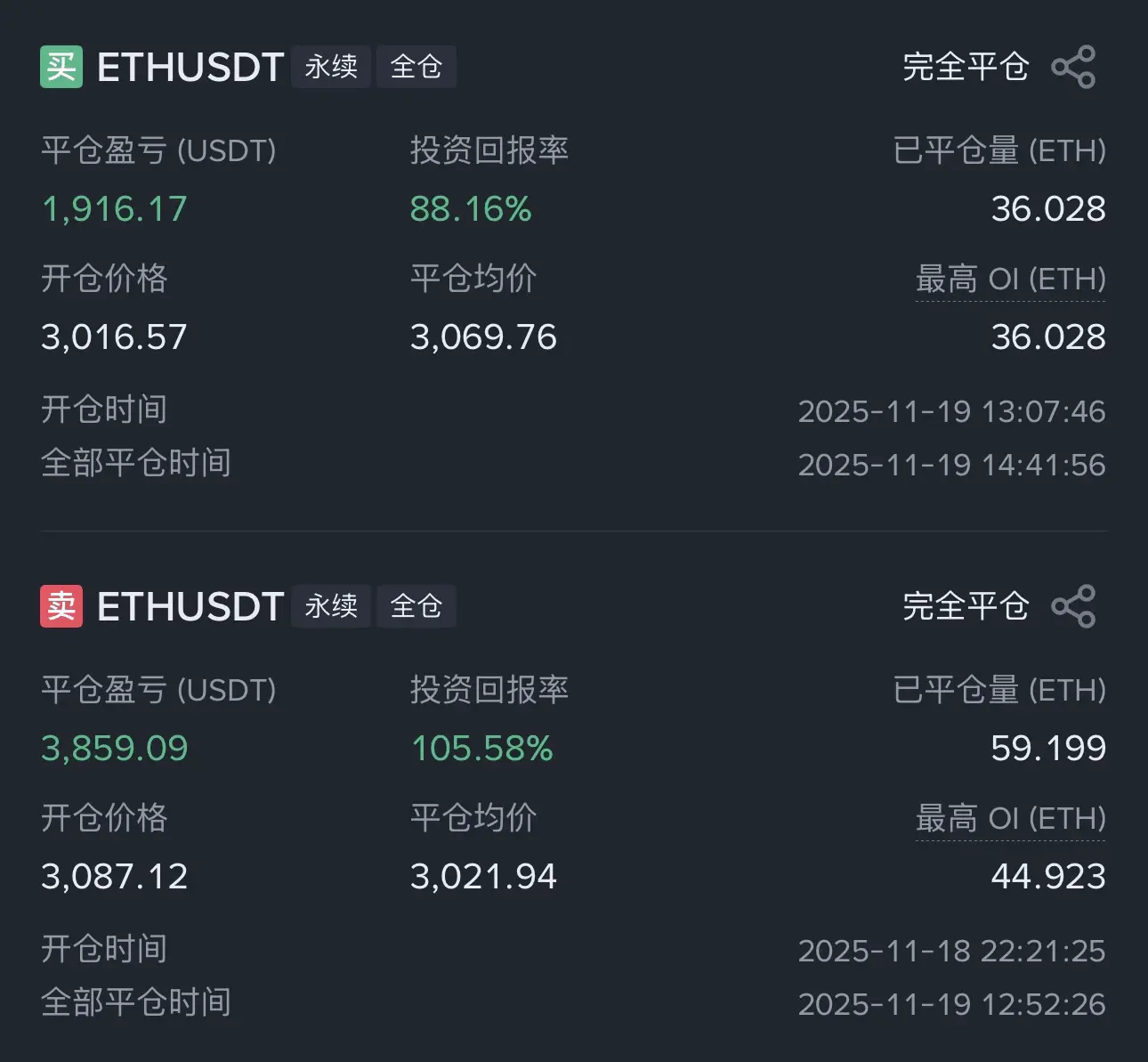The width and height of the screenshot is (1148, 1062).
Task: Click 完全平仓 status on the buy position
Action: click(966, 67)
